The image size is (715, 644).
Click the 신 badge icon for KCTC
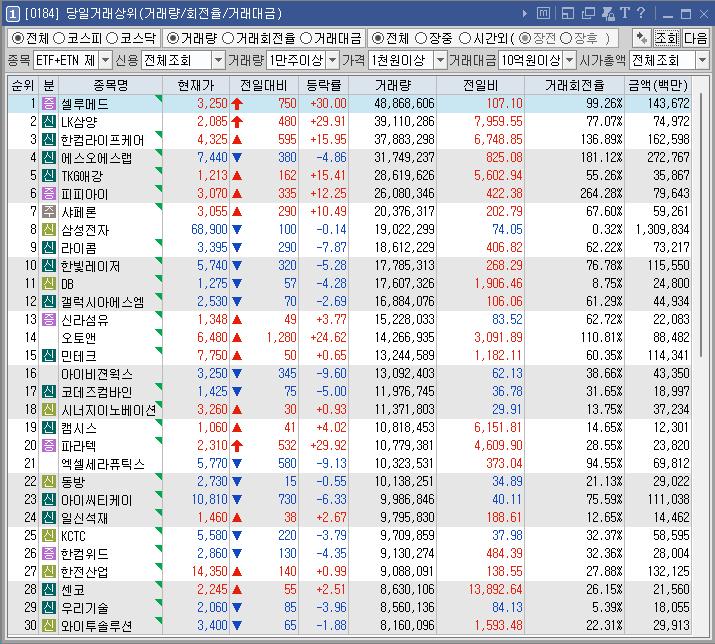(49, 535)
